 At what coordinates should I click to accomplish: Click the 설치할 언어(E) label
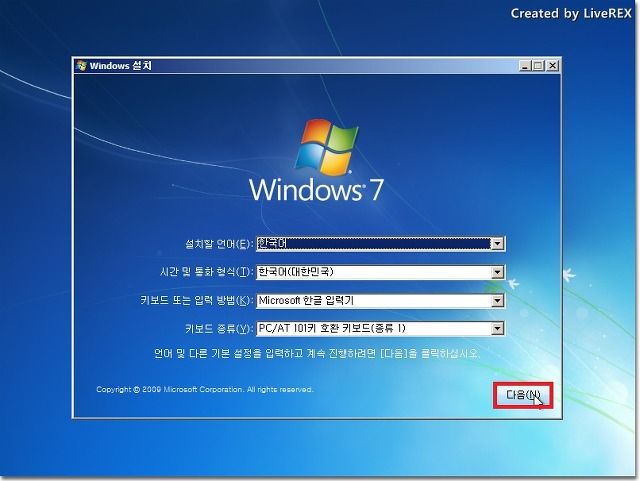tap(219, 244)
